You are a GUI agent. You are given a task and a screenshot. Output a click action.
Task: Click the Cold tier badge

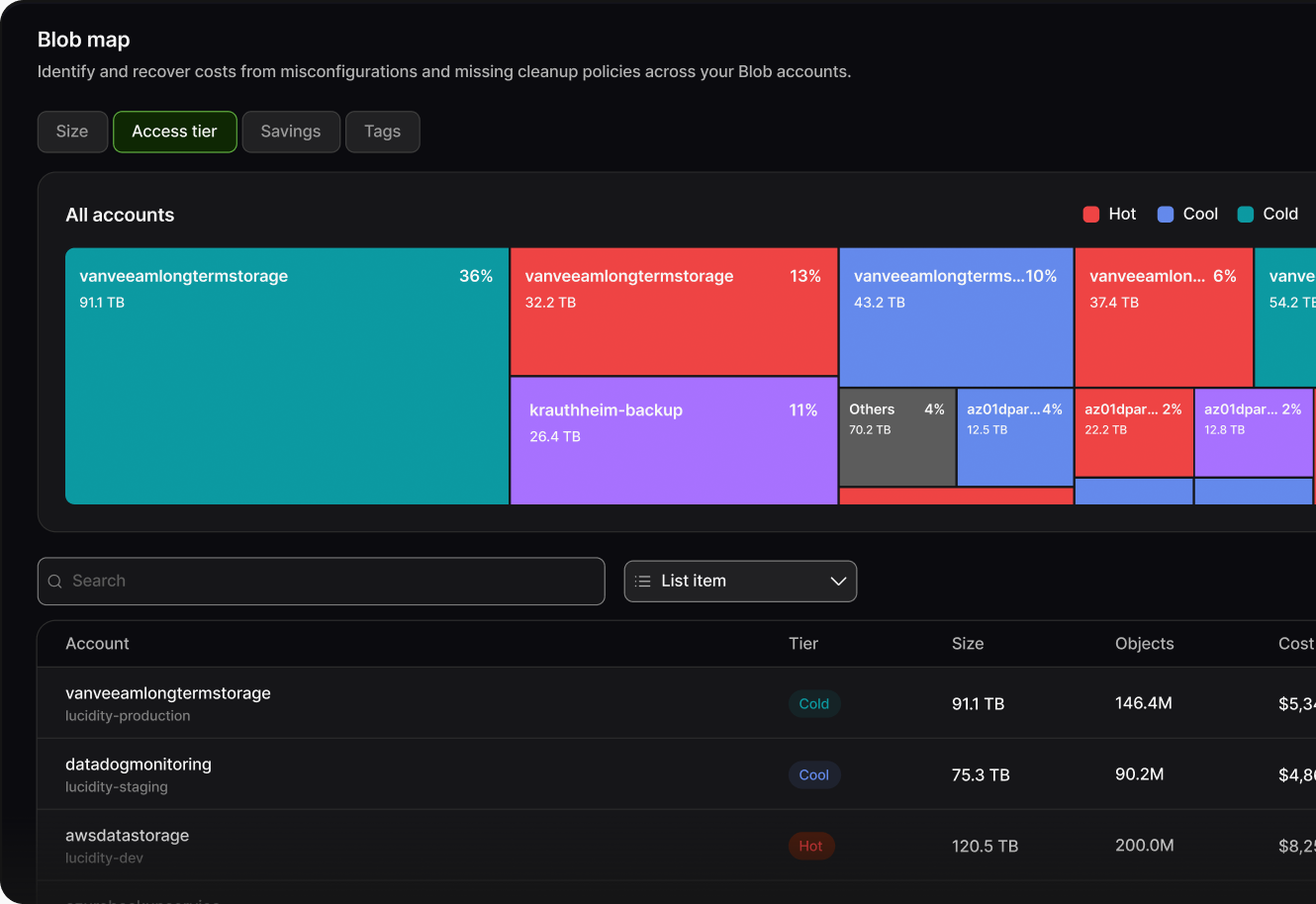click(814, 704)
